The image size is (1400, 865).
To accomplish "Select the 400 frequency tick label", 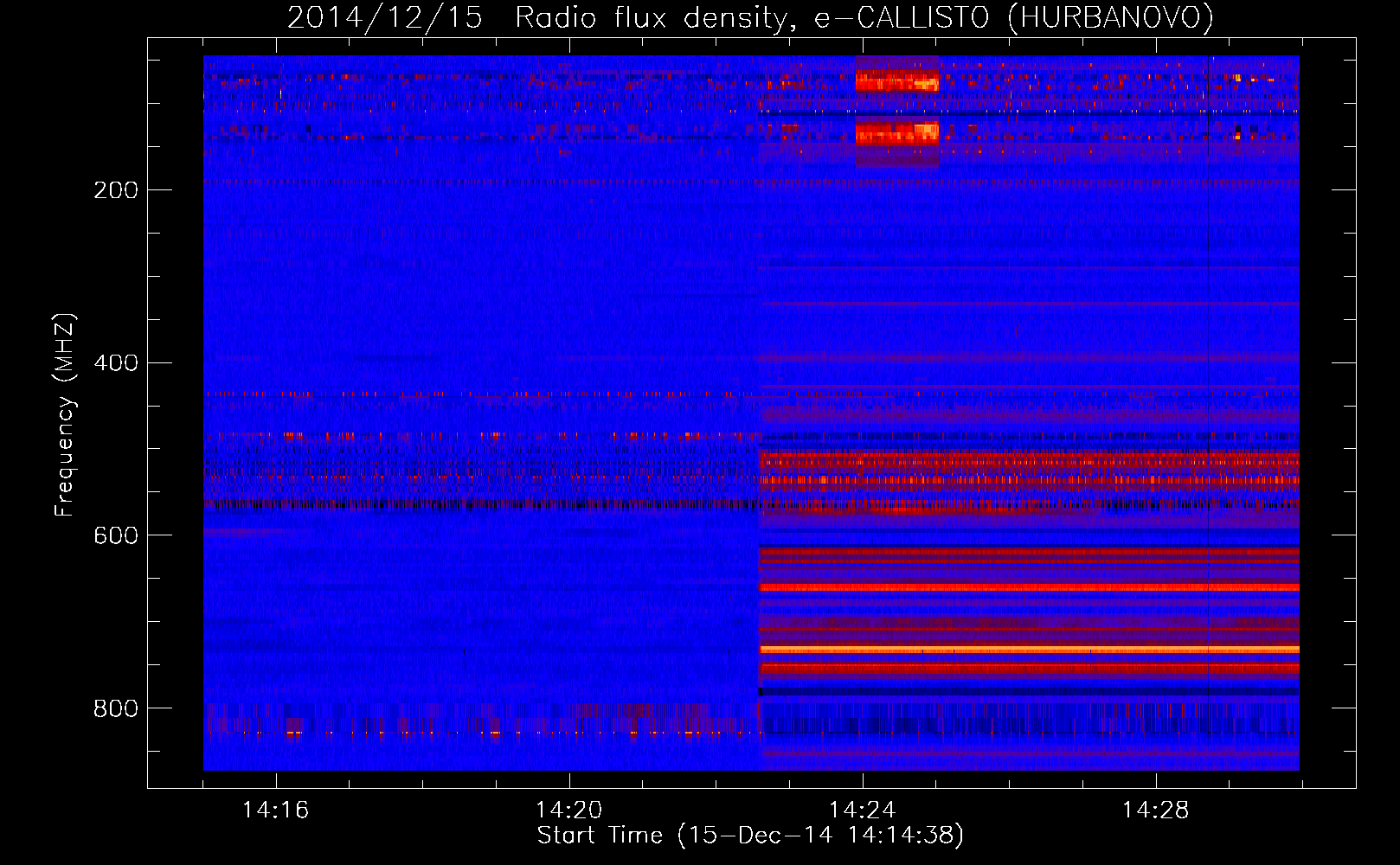I will 116,362.
